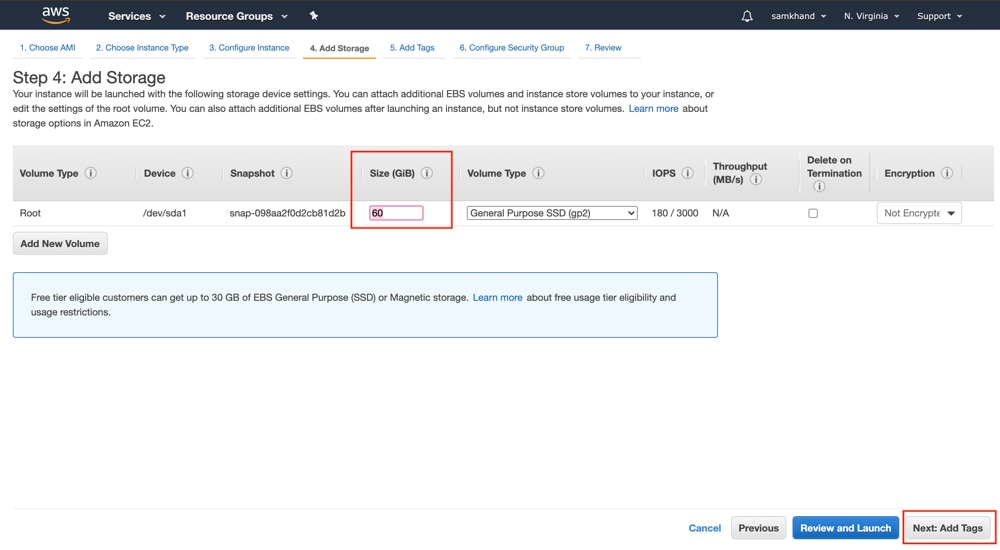Screen dimensions: 1000x550
Task: Open the Not Encrypted dropdown
Action: tap(919, 213)
